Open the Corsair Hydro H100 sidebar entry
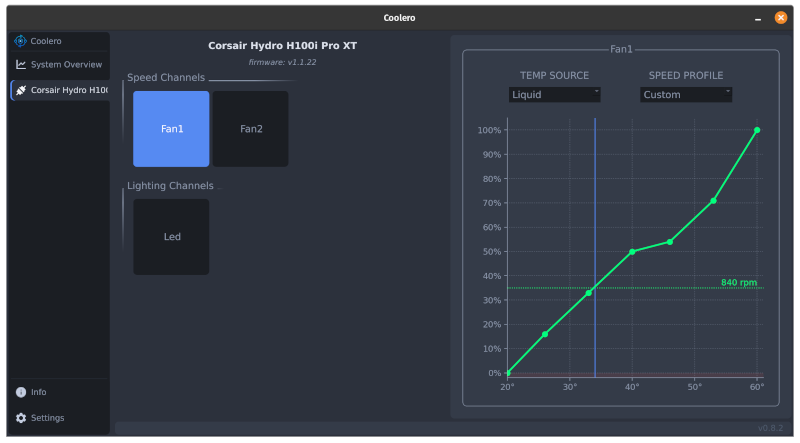 [60, 90]
